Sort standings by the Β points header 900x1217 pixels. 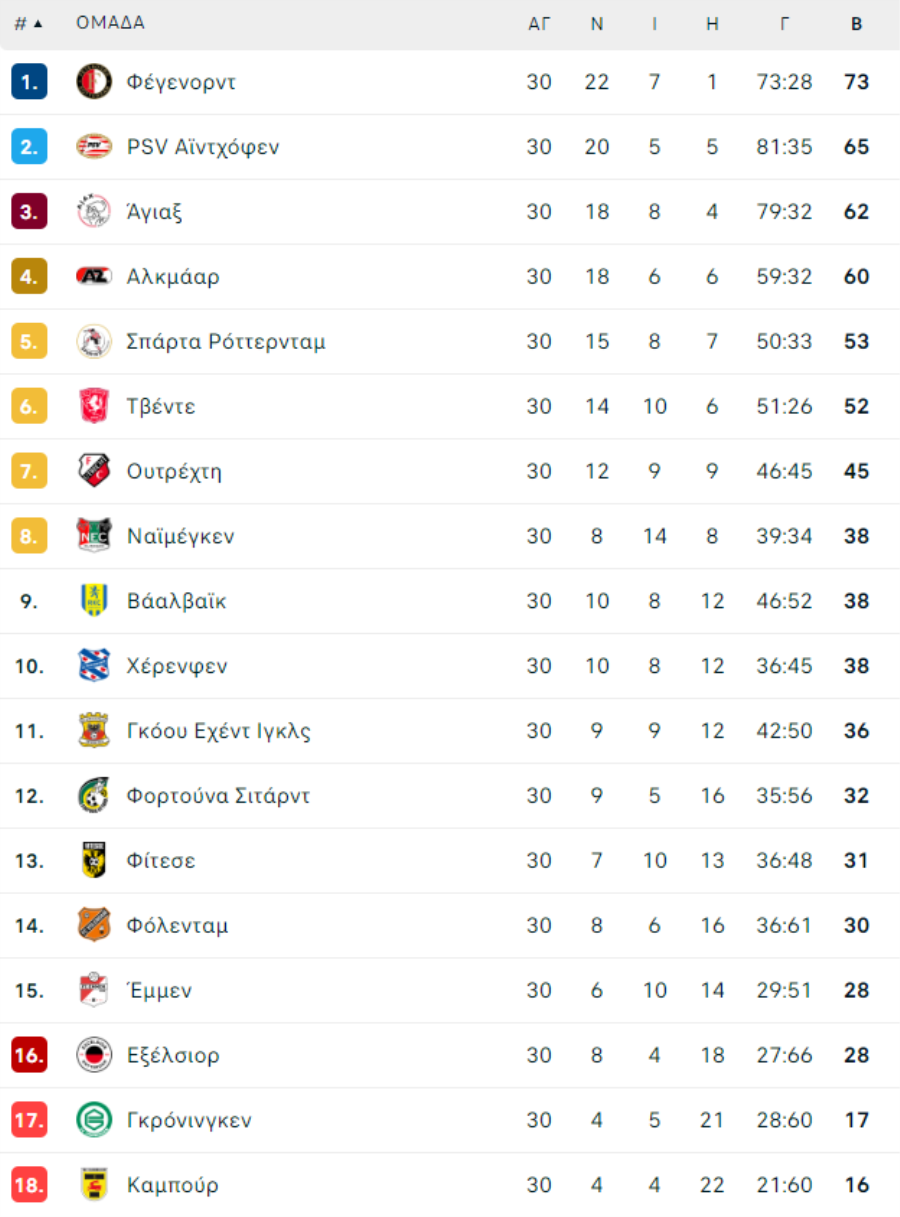point(856,24)
